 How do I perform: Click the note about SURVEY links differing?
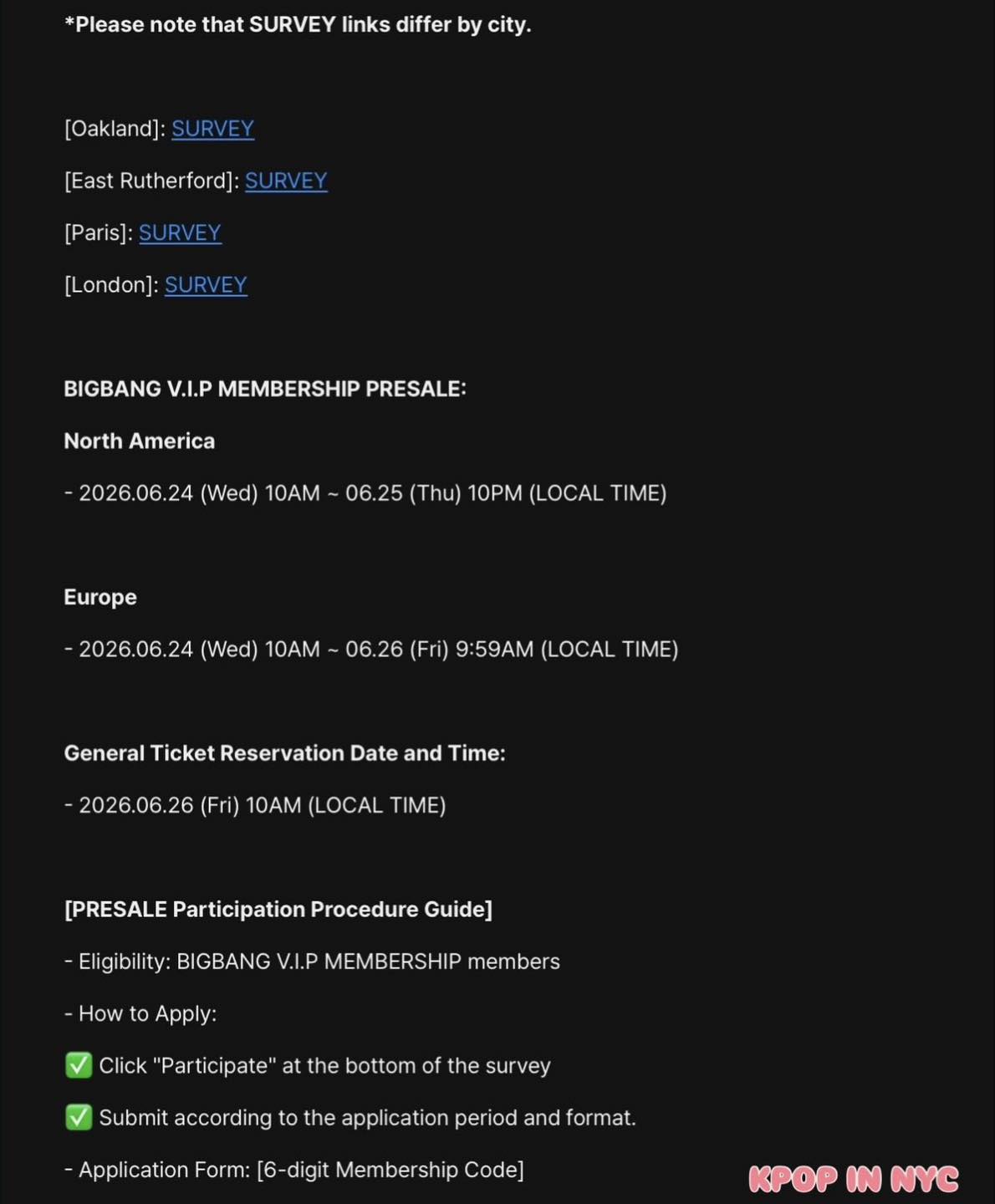coord(298,25)
